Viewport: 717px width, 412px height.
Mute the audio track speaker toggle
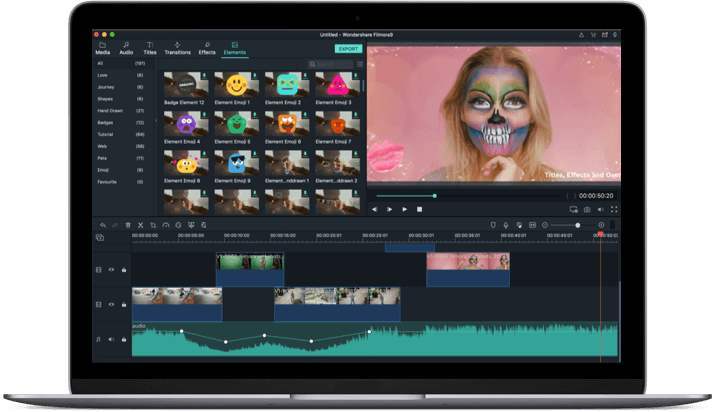pyautogui.click(x=111, y=340)
